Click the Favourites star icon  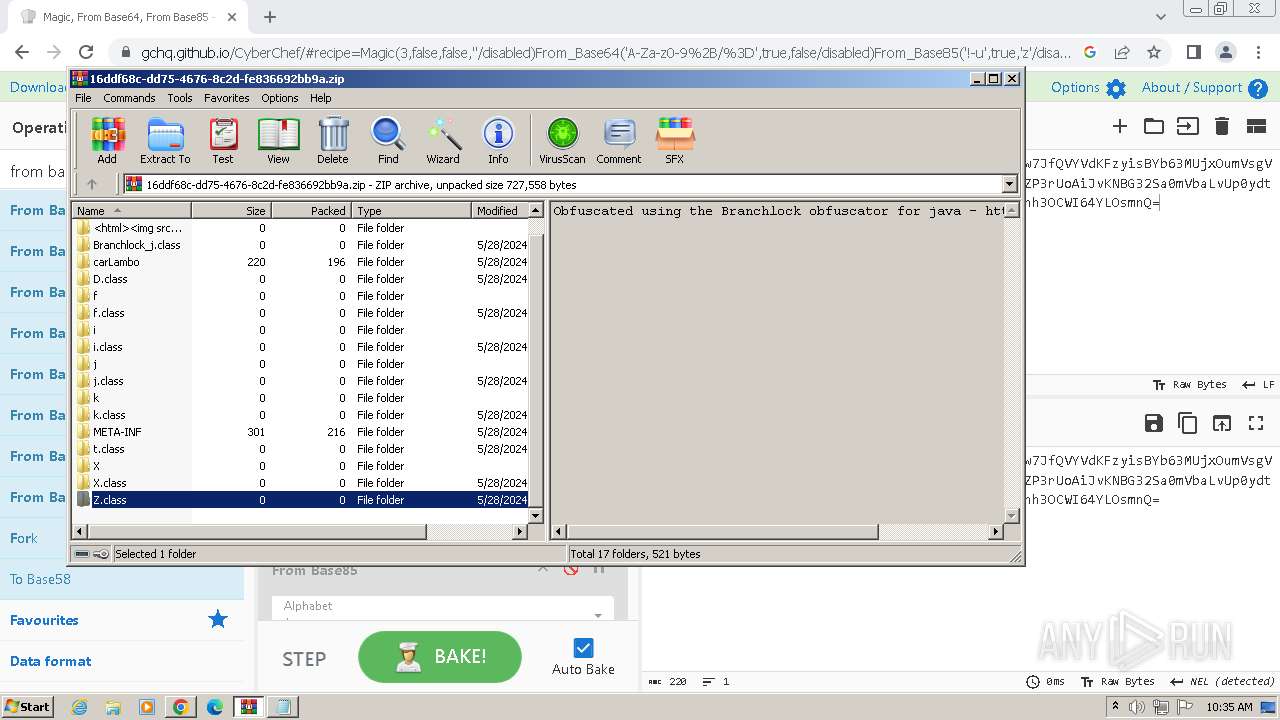[x=217, y=620]
